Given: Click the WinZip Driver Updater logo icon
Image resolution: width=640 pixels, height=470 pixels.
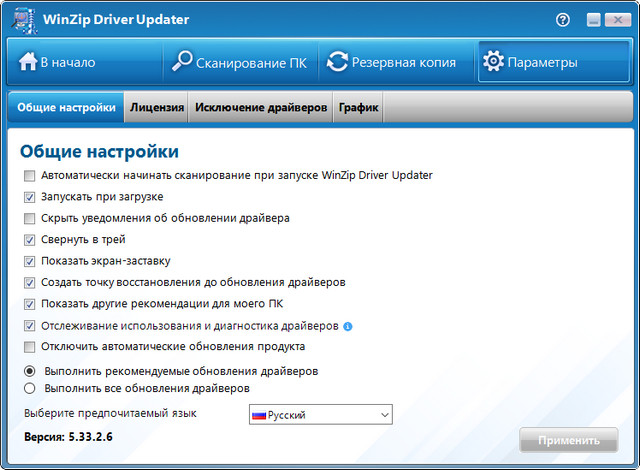Looking at the screenshot, I should [20, 20].
